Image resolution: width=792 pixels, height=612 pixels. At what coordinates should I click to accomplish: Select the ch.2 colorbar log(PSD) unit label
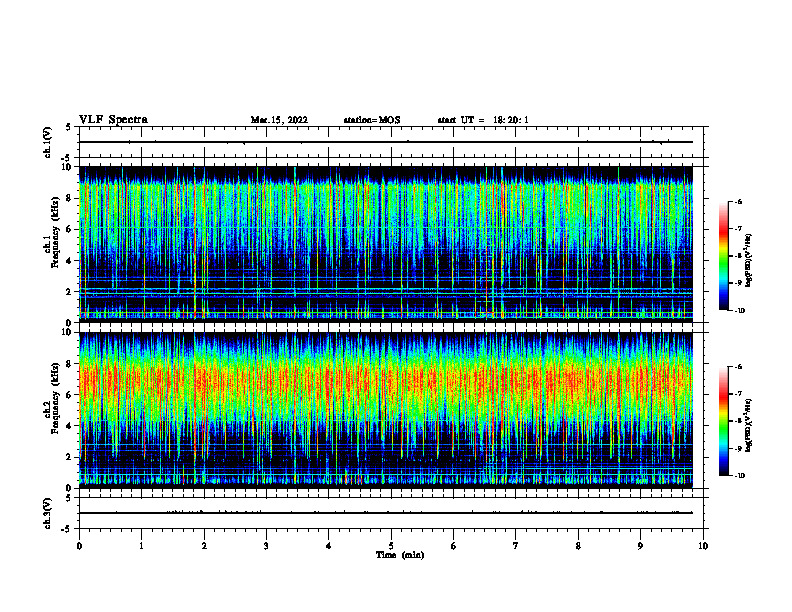click(x=748, y=425)
